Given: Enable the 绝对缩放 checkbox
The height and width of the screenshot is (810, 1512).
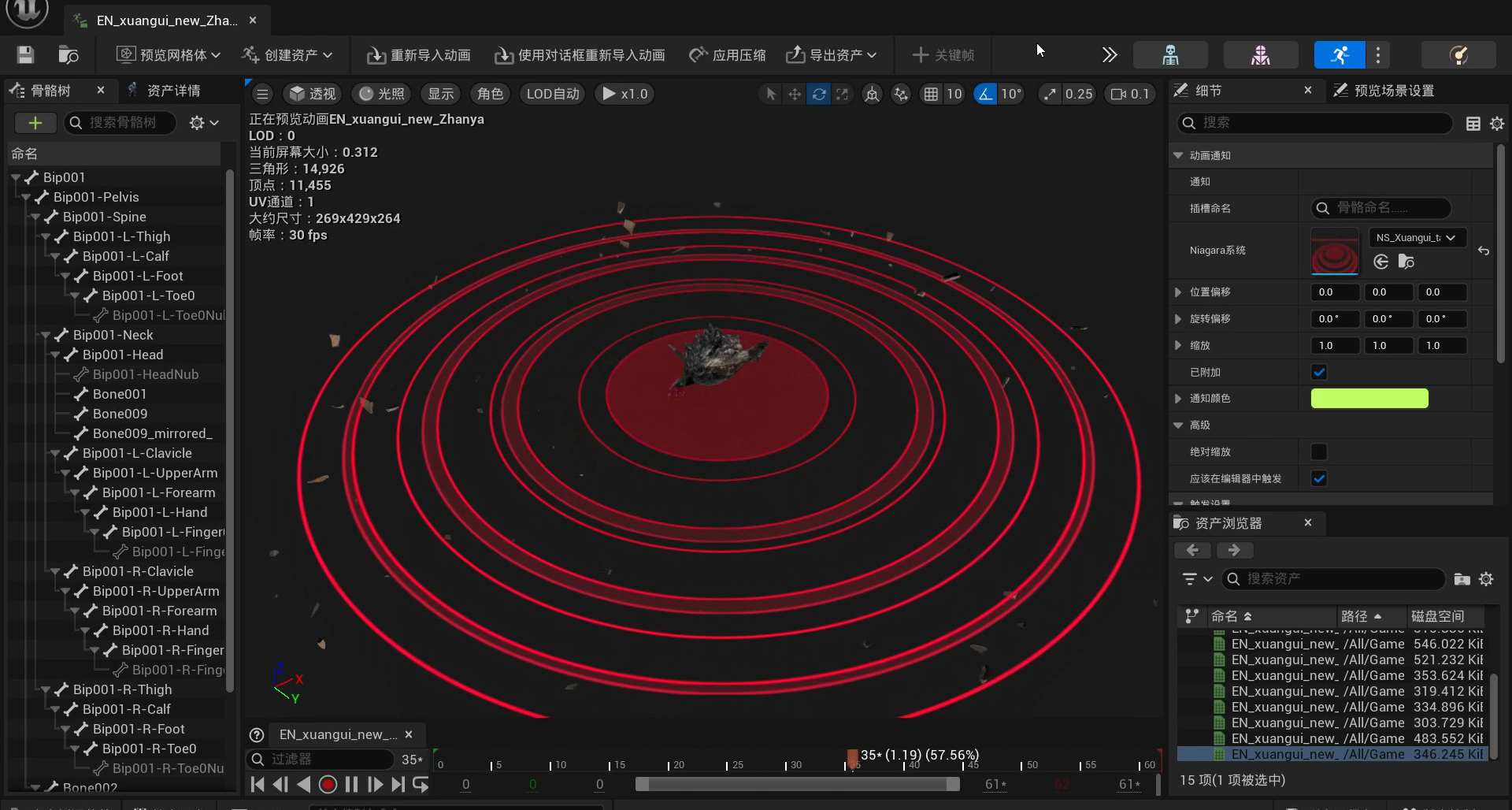Looking at the screenshot, I should point(1319,452).
